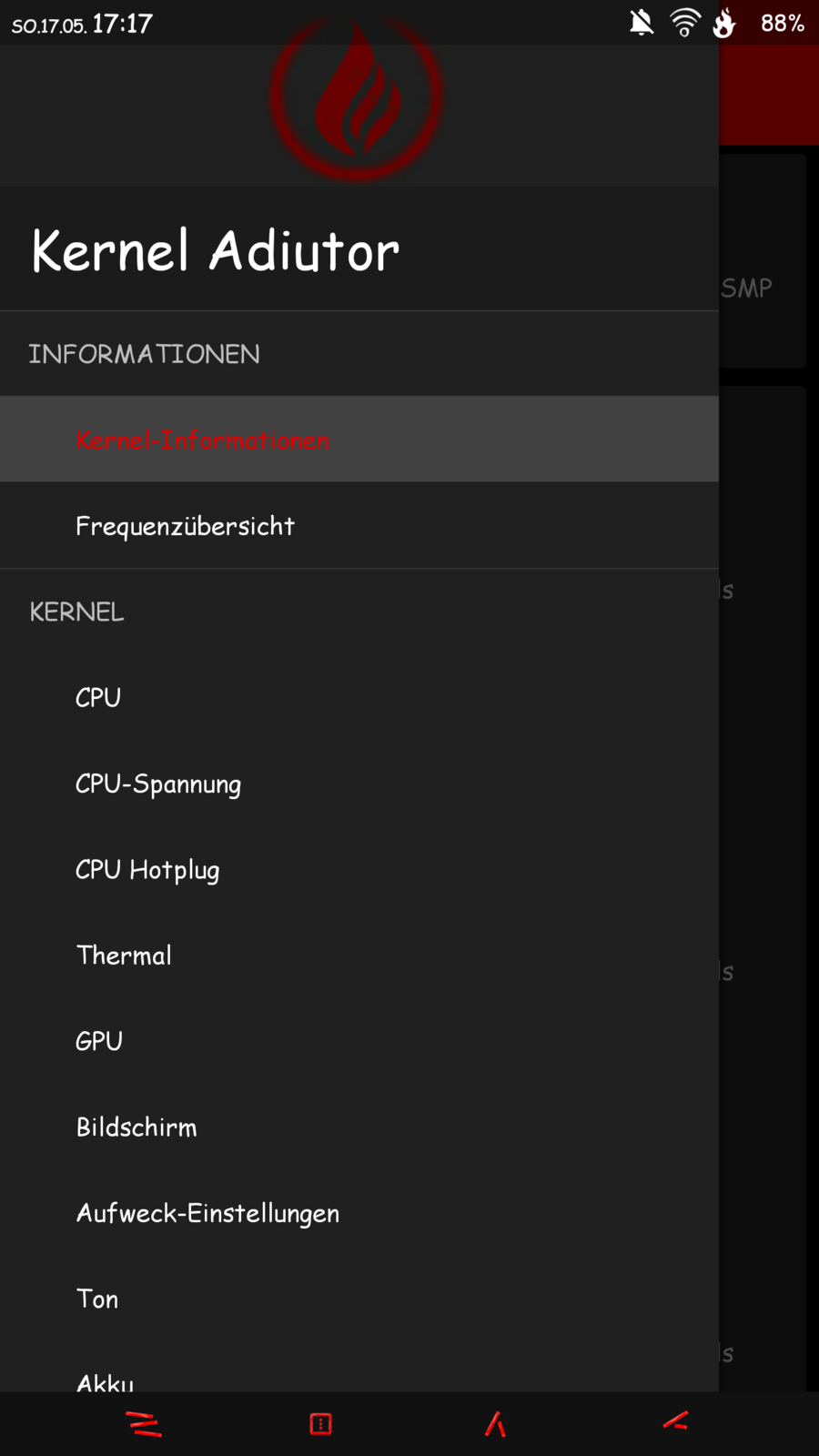Tap the muted notification bell icon
The width and height of the screenshot is (819, 1456).
(642, 23)
